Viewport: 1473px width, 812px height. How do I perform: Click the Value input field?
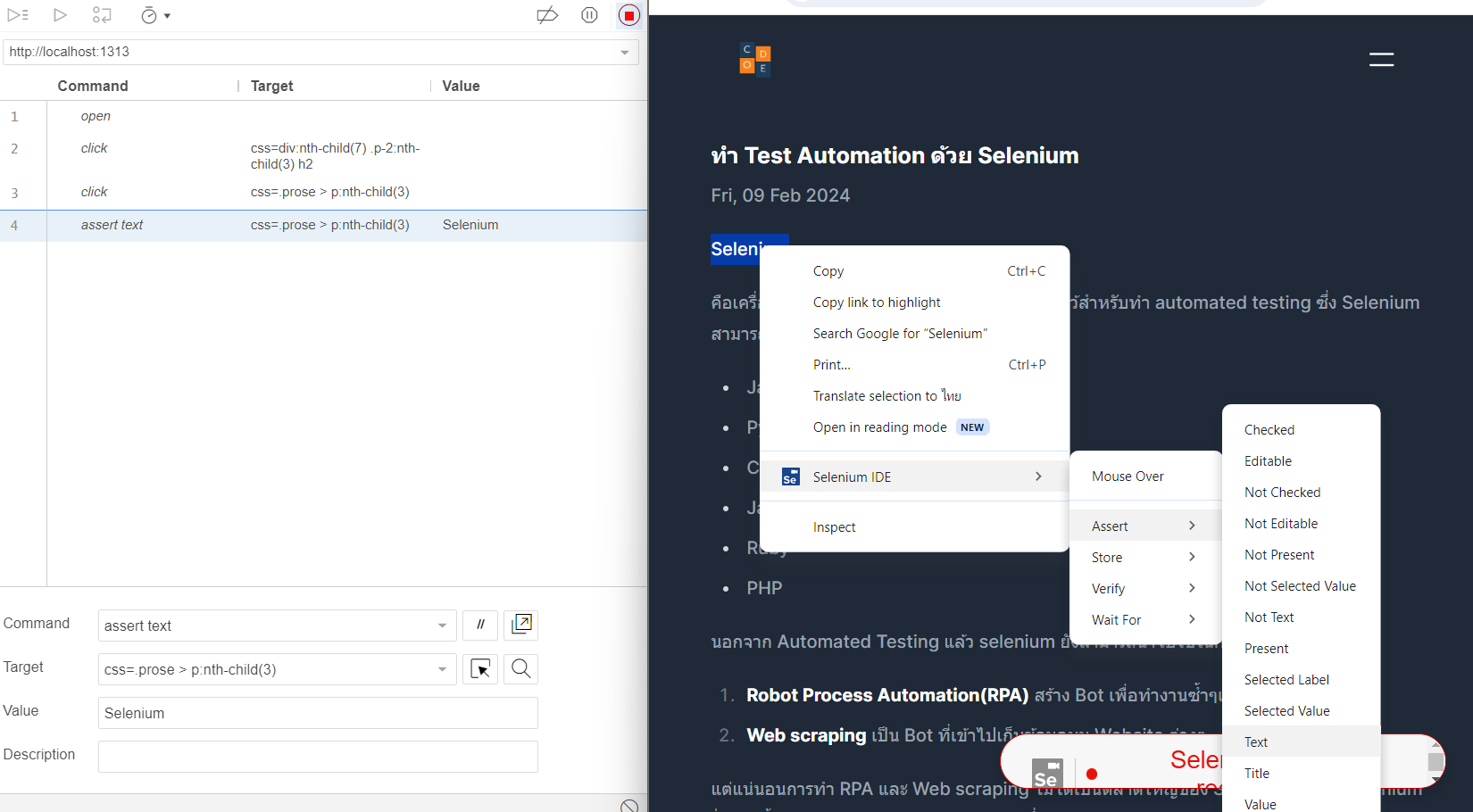tap(318, 713)
